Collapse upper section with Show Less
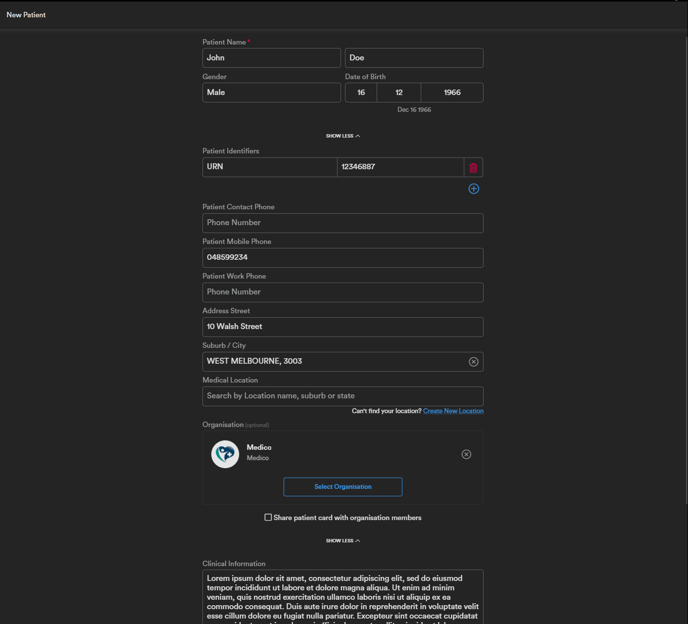Viewport: 688px width, 624px height. coord(343,136)
